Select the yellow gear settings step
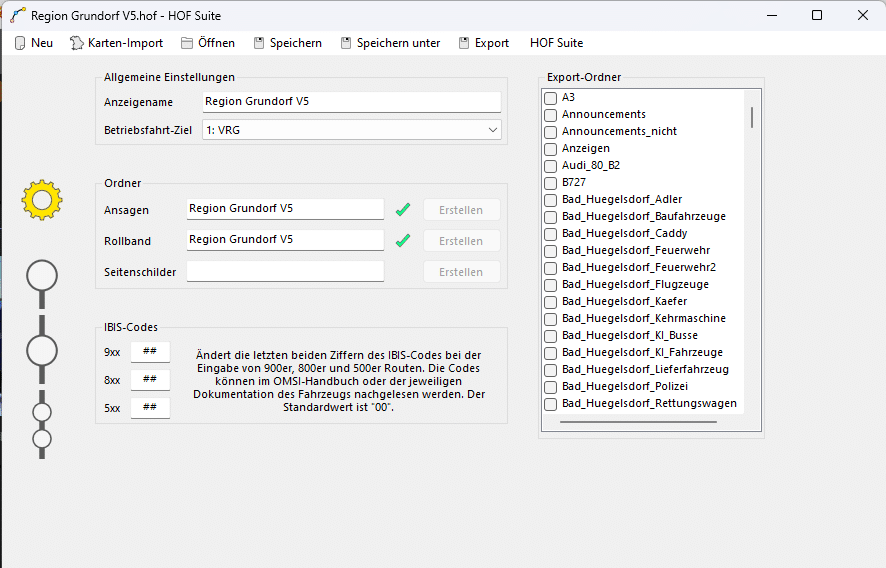The height and width of the screenshot is (568, 886). click(42, 200)
